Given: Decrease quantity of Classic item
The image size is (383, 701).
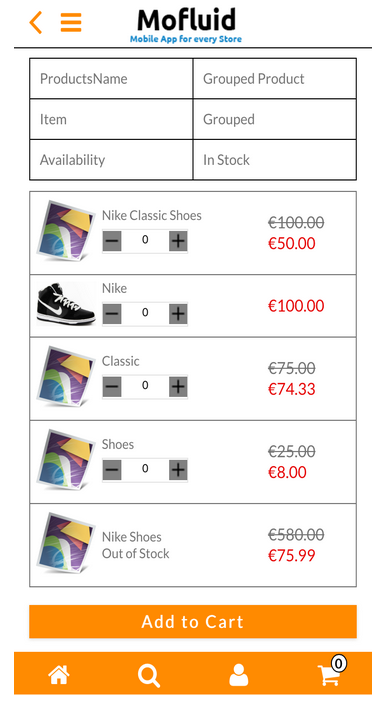Looking at the screenshot, I should [112, 386].
